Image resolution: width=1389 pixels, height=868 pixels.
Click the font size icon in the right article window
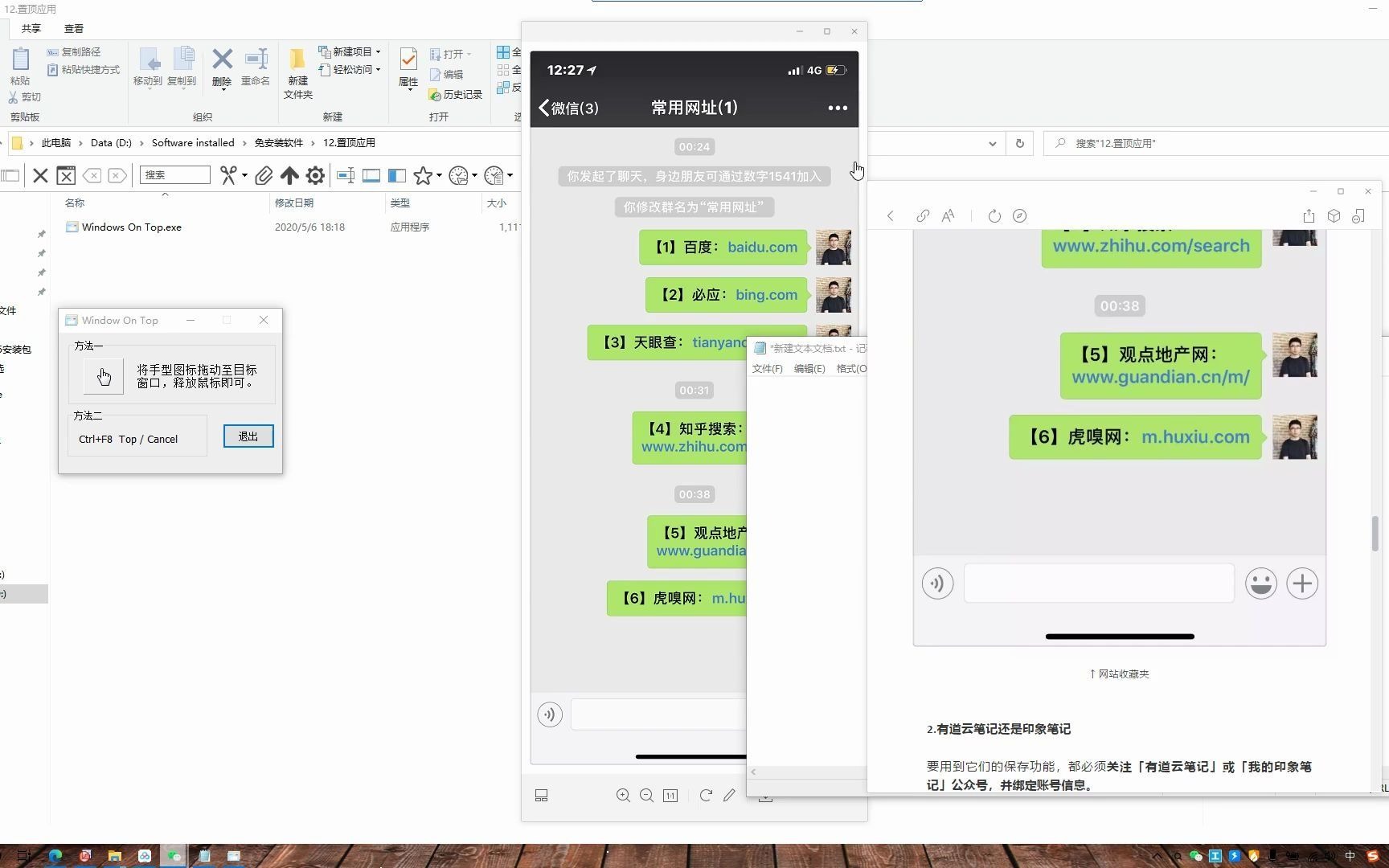[x=949, y=216]
